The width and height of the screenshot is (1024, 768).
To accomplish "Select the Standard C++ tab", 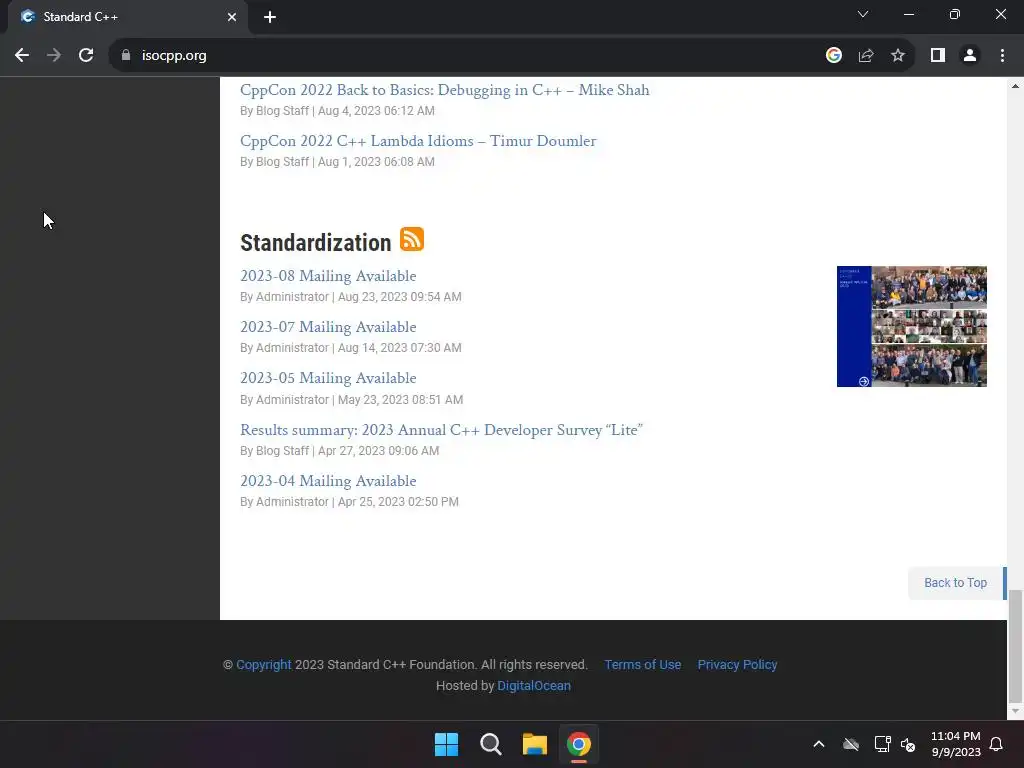I will click(x=128, y=17).
